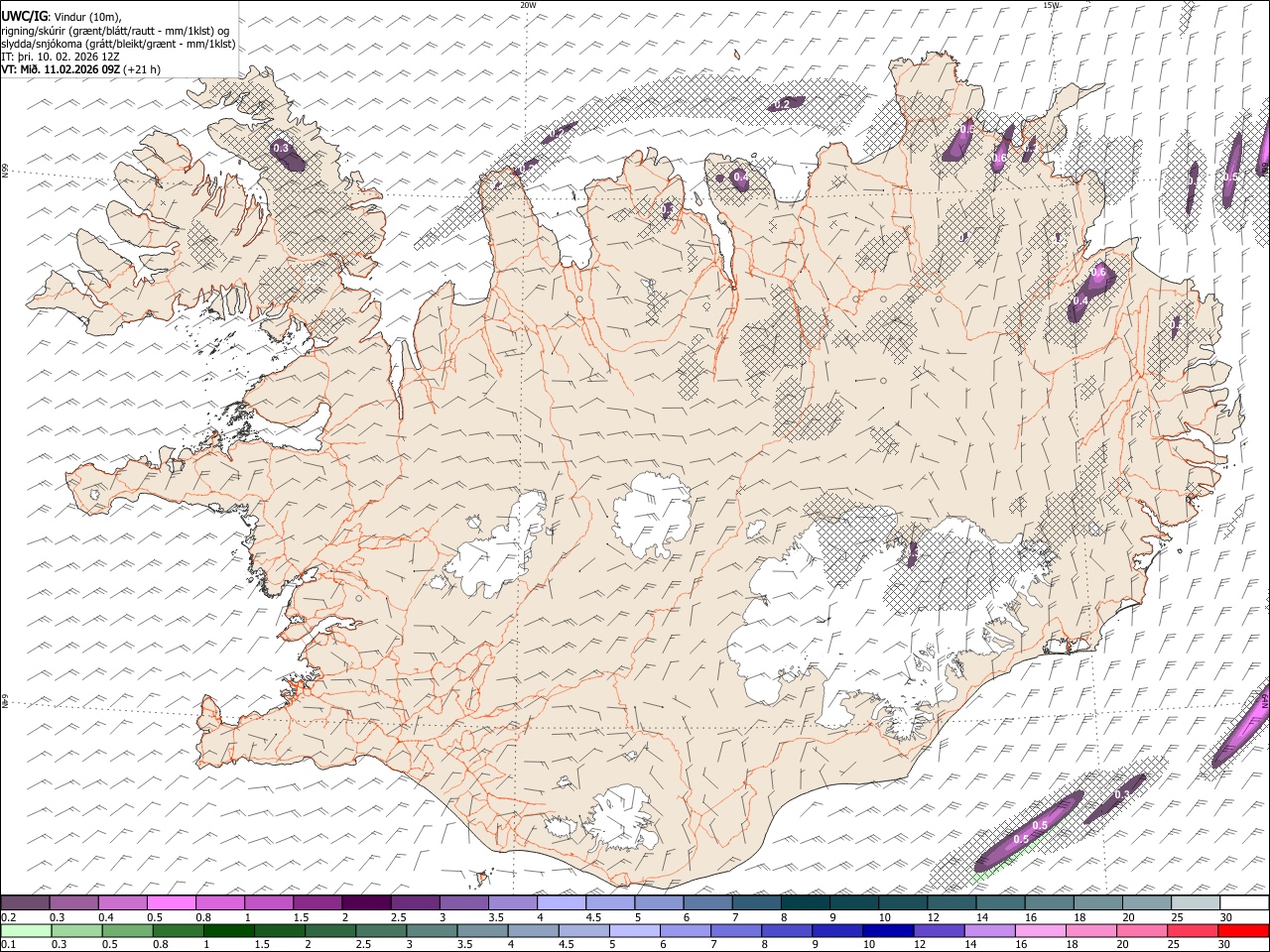Pick the medium green swatch between 0.5 and 0.8, lower scale

click(128, 930)
